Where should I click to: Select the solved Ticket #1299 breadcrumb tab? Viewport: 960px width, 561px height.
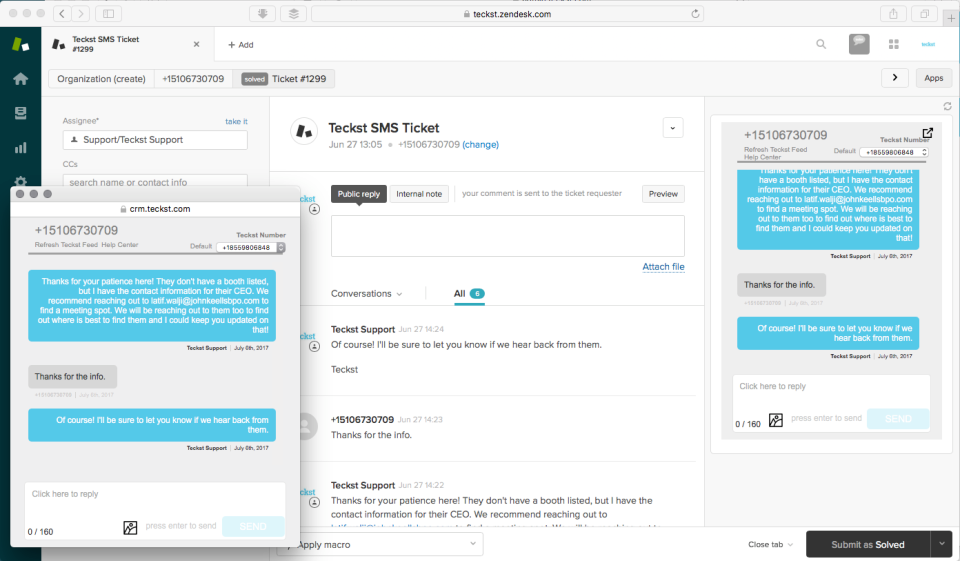[284, 78]
